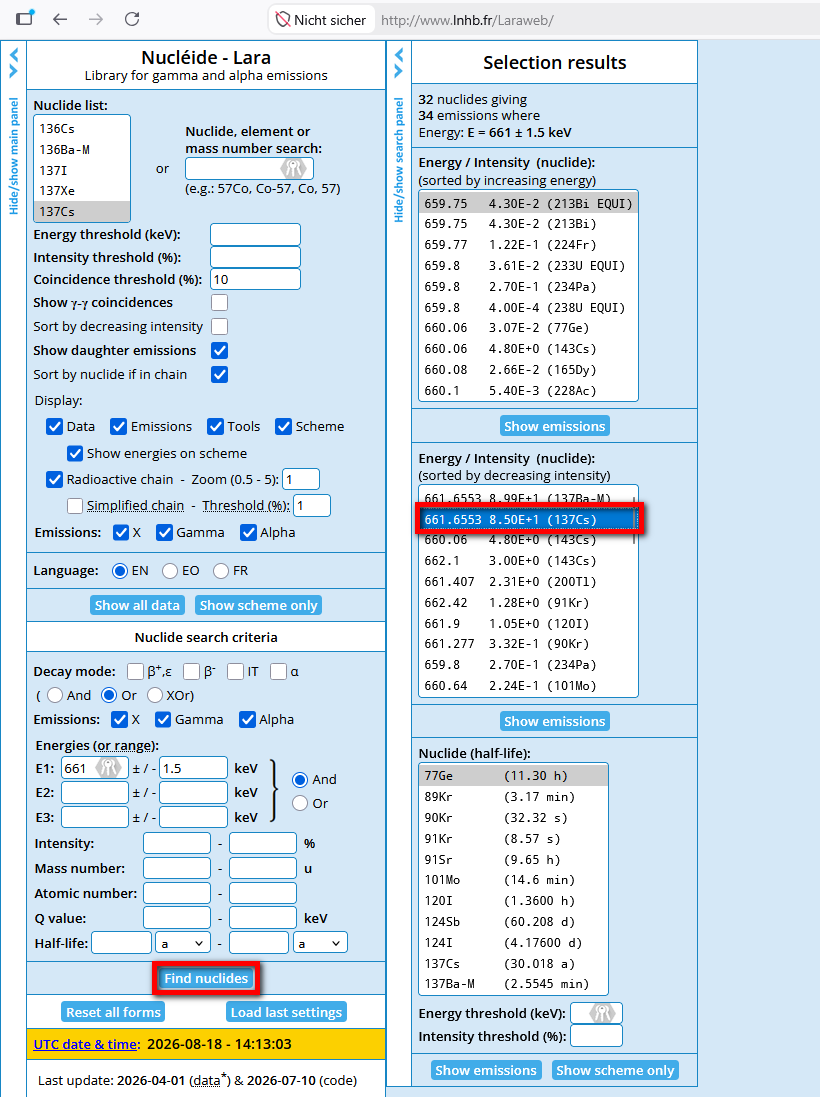
Task: Click Show scheme only in main panel
Action: (x=259, y=605)
